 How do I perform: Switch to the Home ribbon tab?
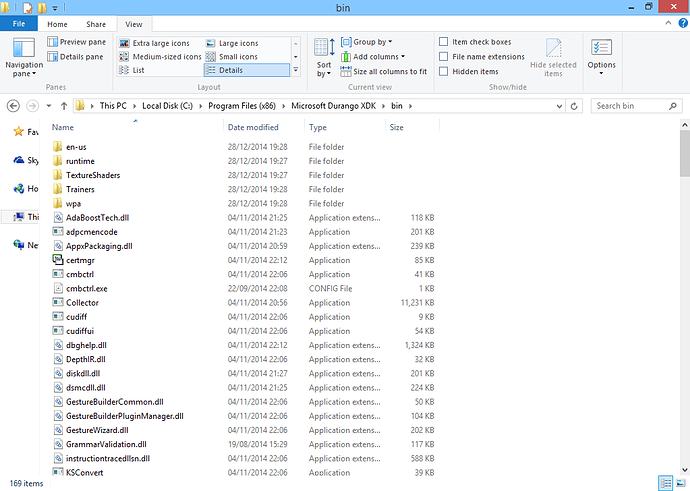click(x=58, y=23)
